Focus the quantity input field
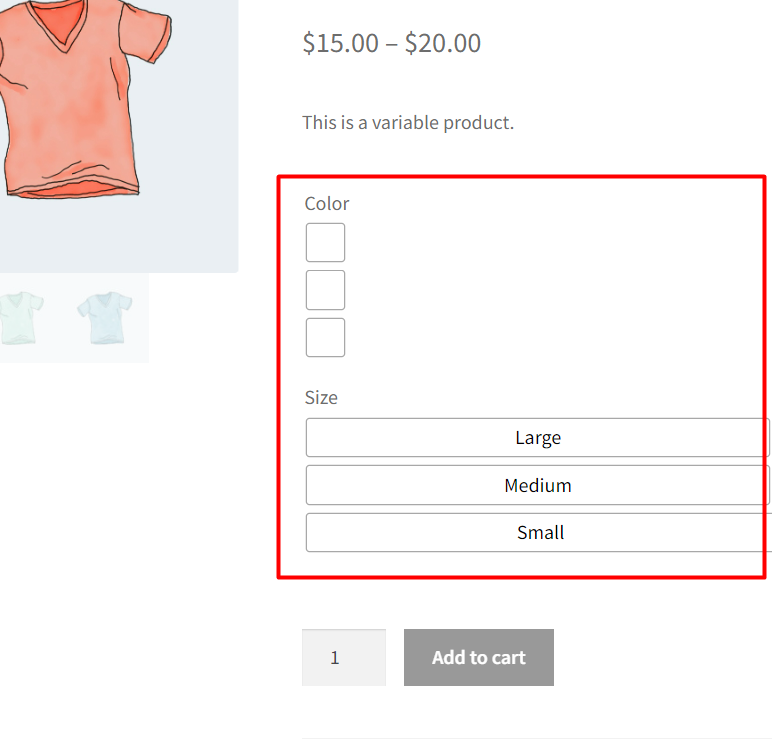The height and width of the screenshot is (752, 772). tap(343, 658)
